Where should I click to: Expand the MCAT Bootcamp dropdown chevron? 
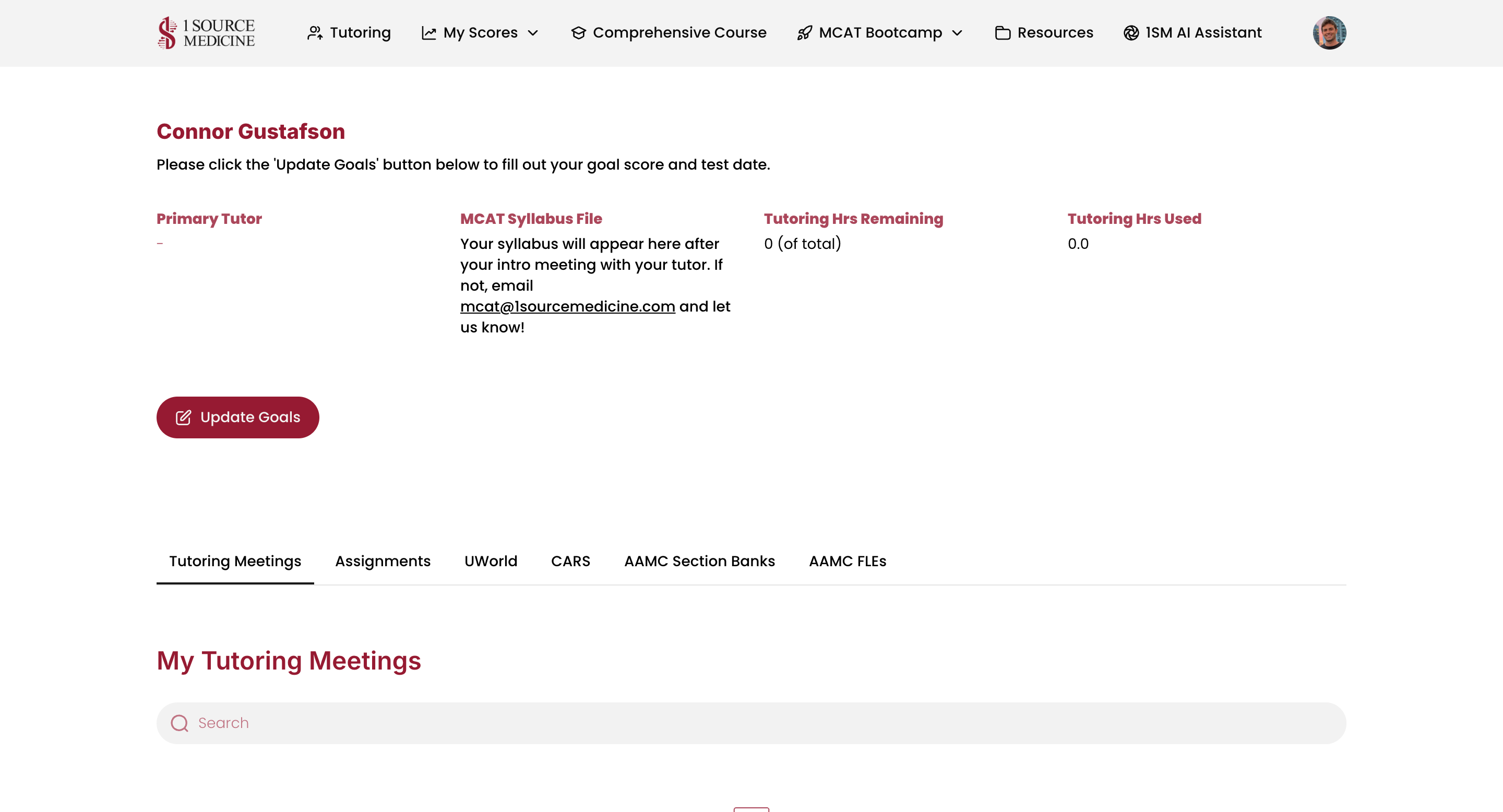957,33
